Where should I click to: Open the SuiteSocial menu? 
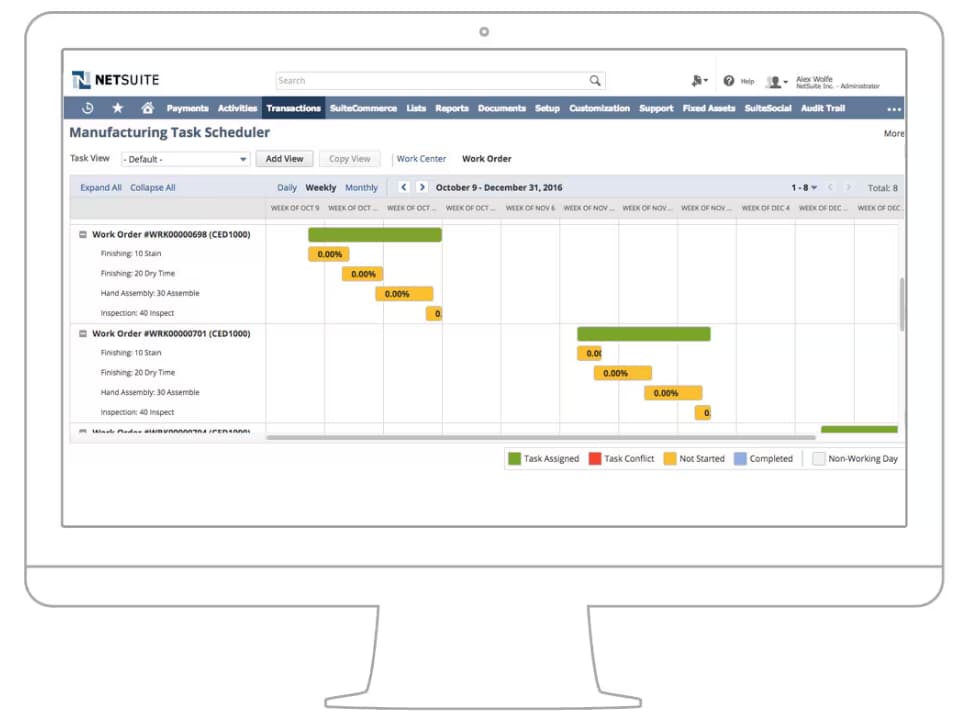(x=768, y=108)
